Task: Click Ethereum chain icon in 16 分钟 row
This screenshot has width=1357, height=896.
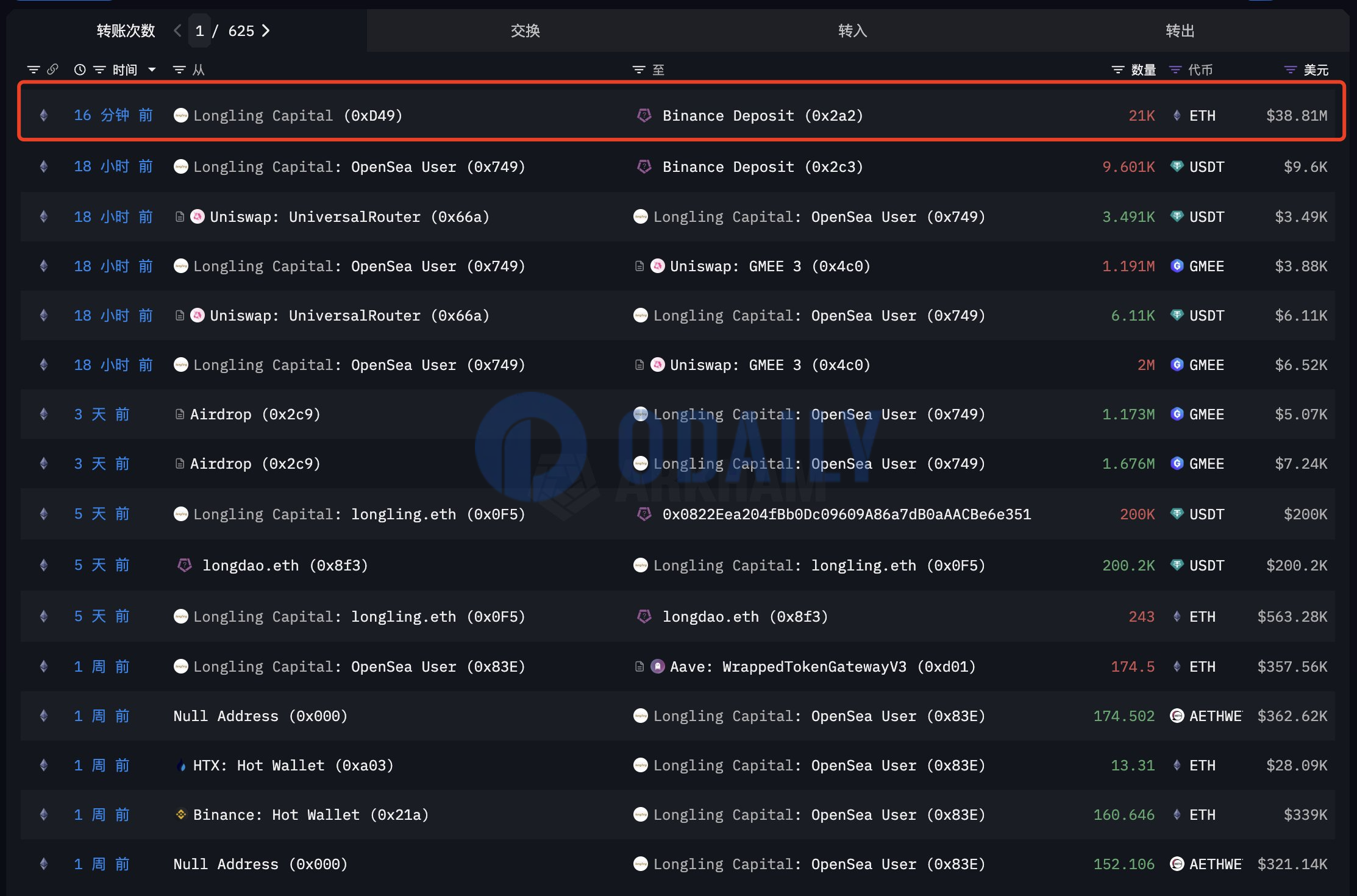Action: [44, 115]
